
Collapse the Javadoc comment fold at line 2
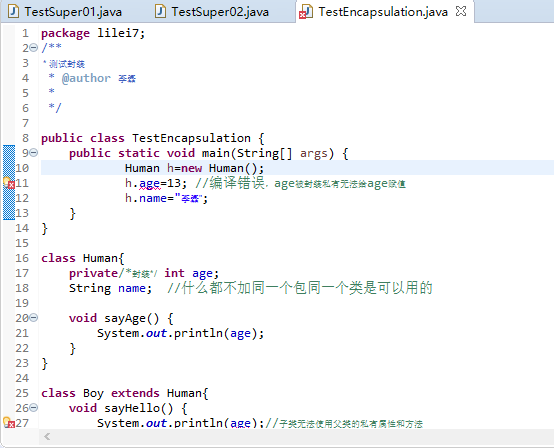pos(33,47)
